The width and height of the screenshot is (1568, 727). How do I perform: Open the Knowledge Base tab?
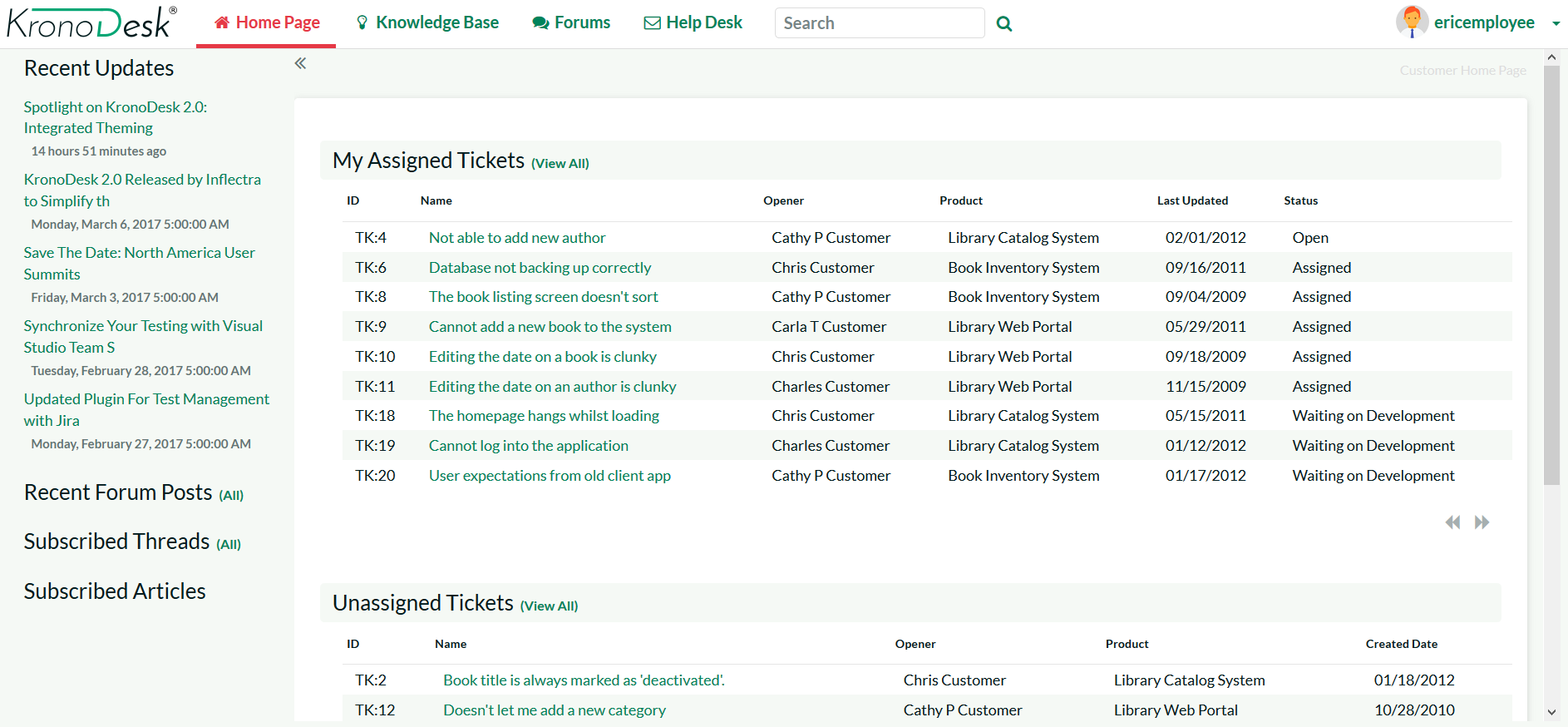[x=427, y=23]
